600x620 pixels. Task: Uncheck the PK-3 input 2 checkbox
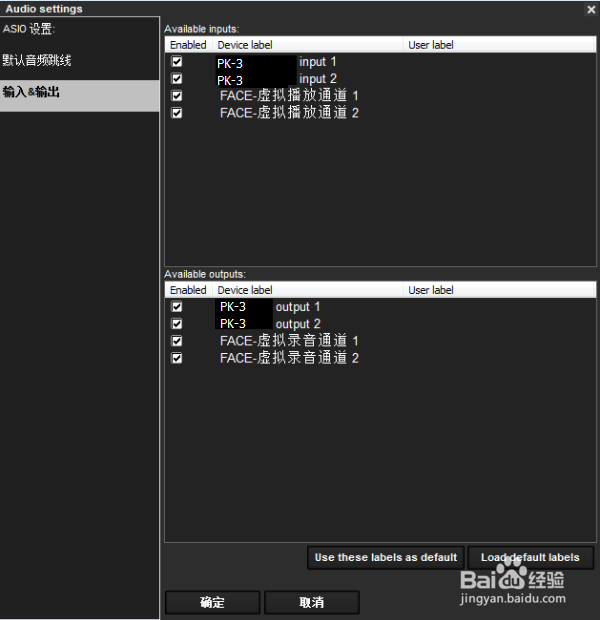[177, 78]
